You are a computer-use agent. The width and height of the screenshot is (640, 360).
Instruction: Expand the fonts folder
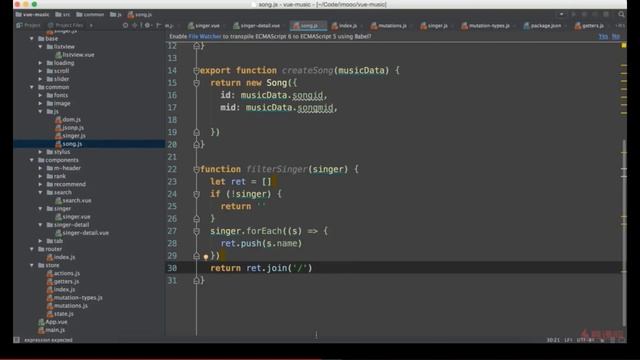(x=40, y=95)
